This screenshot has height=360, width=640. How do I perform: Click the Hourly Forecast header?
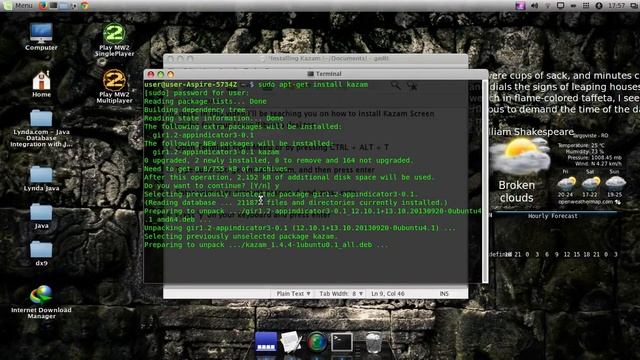tap(553, 216)
